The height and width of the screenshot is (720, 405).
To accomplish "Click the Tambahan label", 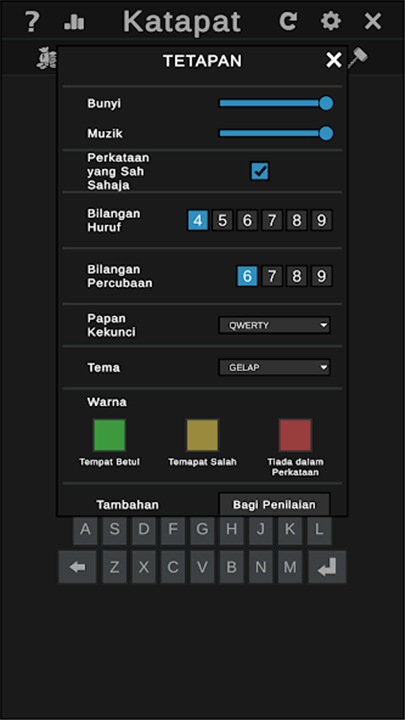I will tap(128, 505).
